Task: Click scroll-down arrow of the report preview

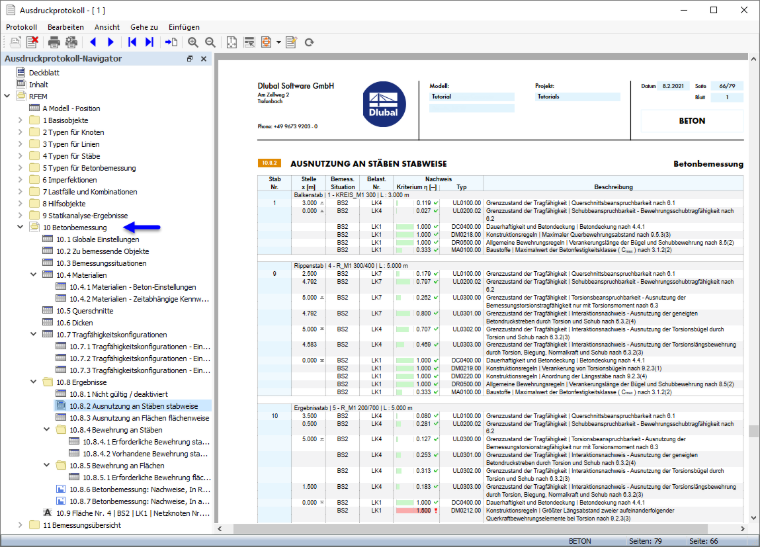Action: pos(753,518)
